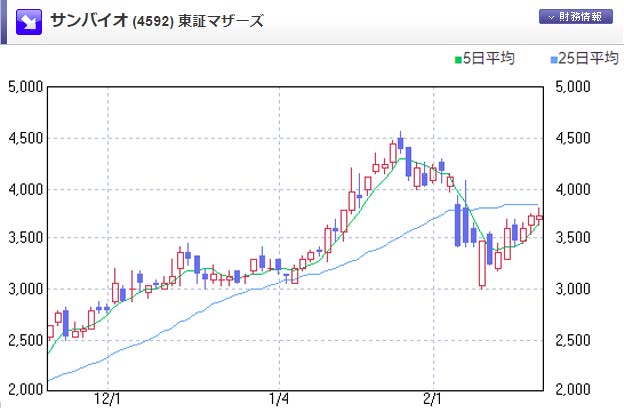Screen dimensions: 624x408
Task: Click the right axis 2,000 label
Action: pyautogui.click(x=573, y=389)
